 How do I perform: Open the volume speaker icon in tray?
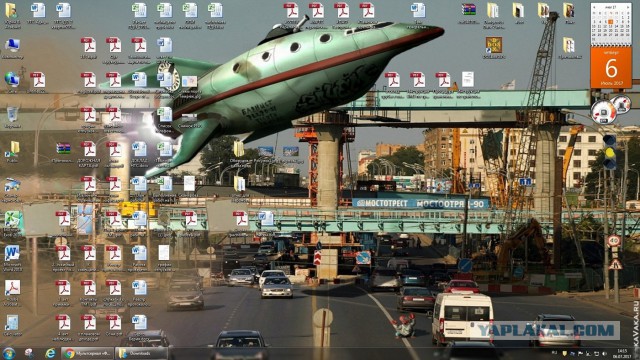click(604, 353)
